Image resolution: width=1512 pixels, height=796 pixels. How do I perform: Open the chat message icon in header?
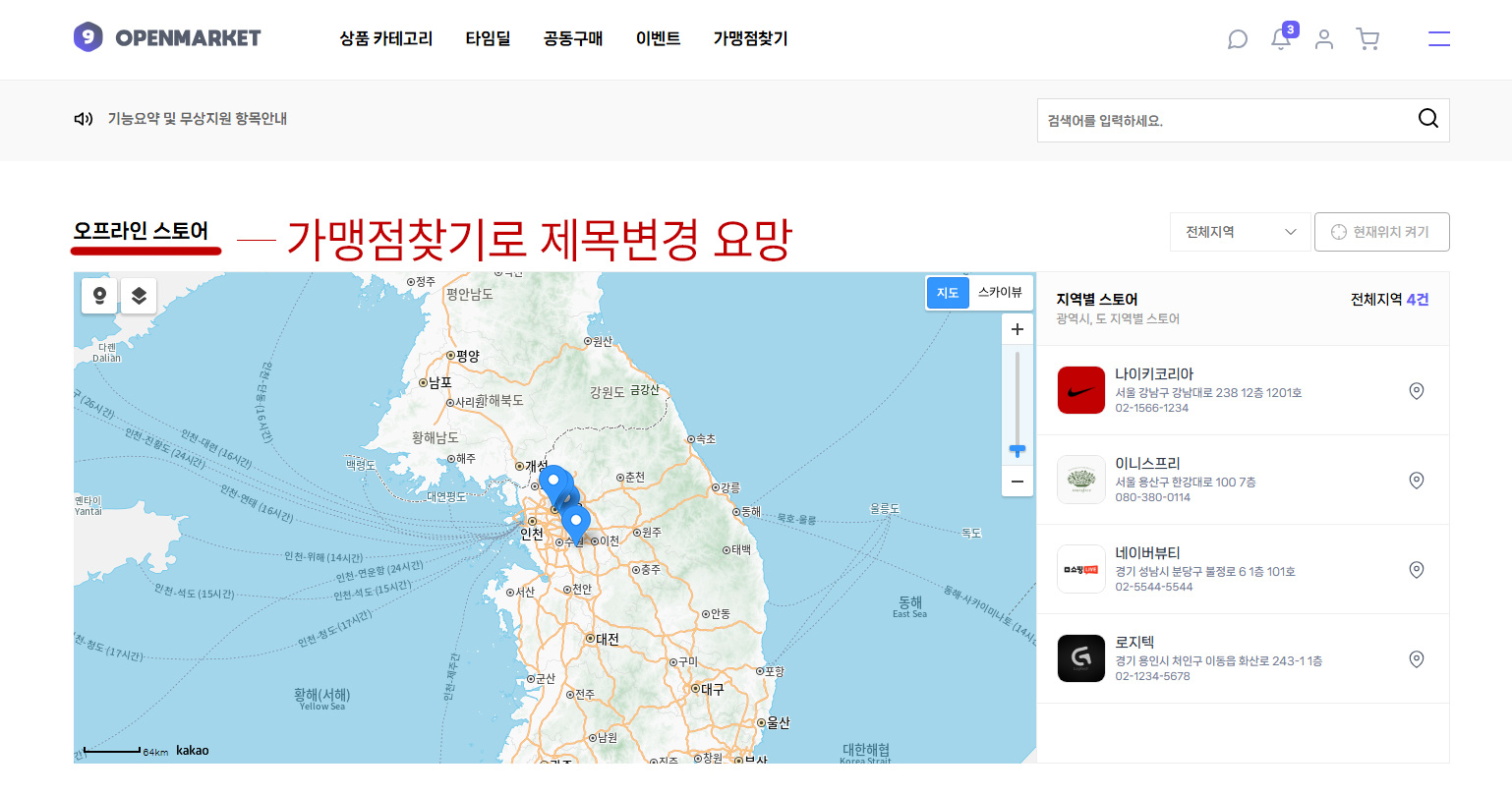(1238, 39)
